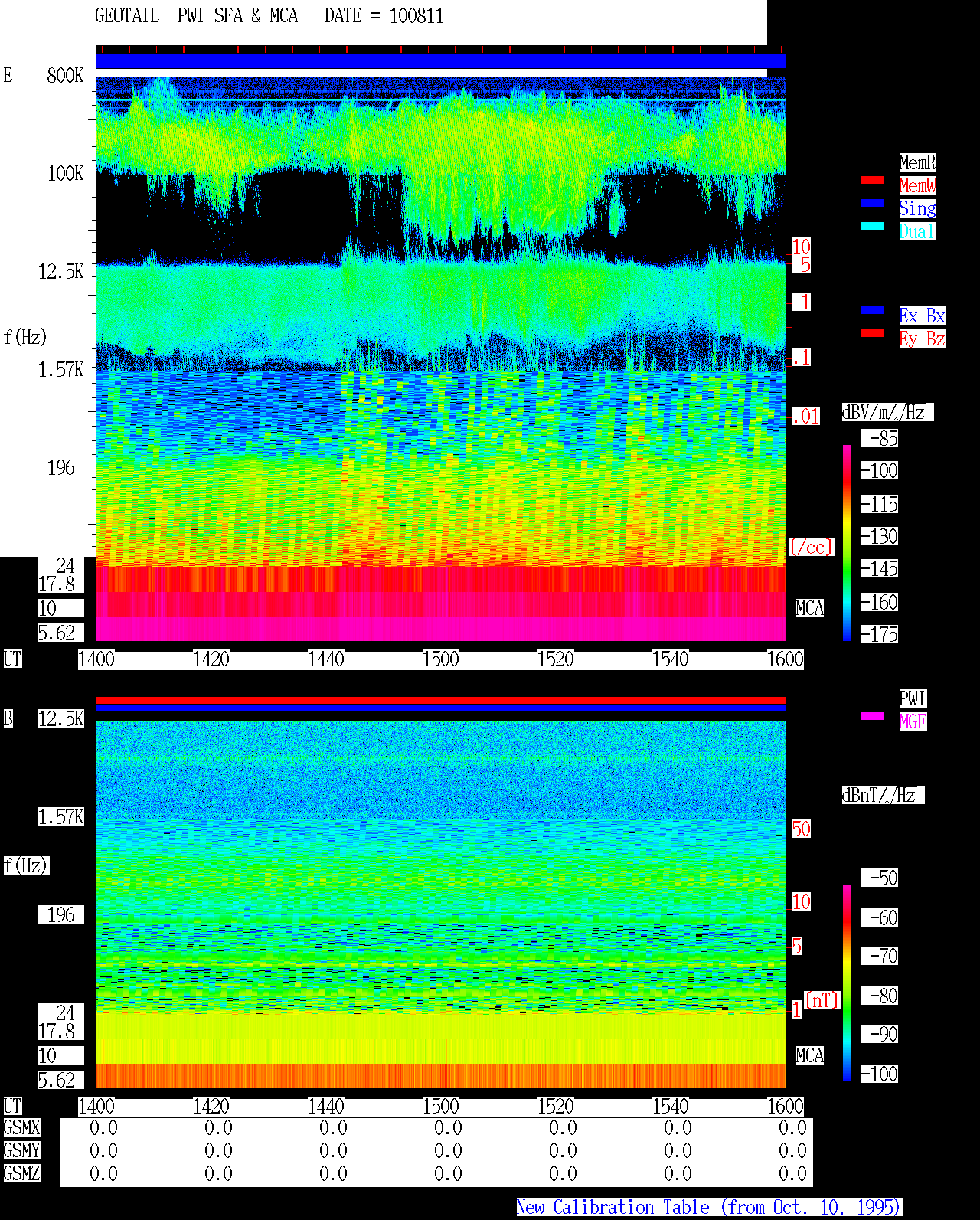Click the magenta MGF legend swatch
The width and height of the screenshot is (980, 1220).
click(x=873, y=716)
